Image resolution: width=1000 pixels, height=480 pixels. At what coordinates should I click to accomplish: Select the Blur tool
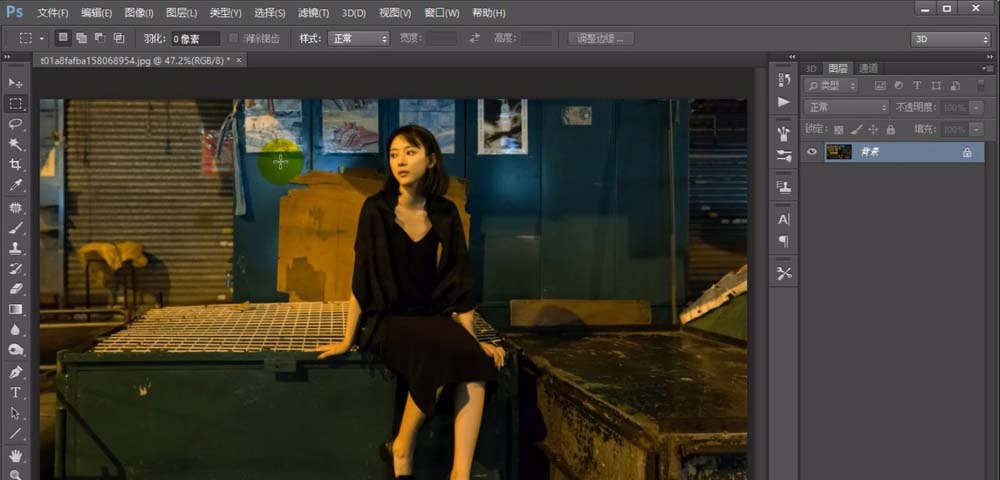[16, 329]
